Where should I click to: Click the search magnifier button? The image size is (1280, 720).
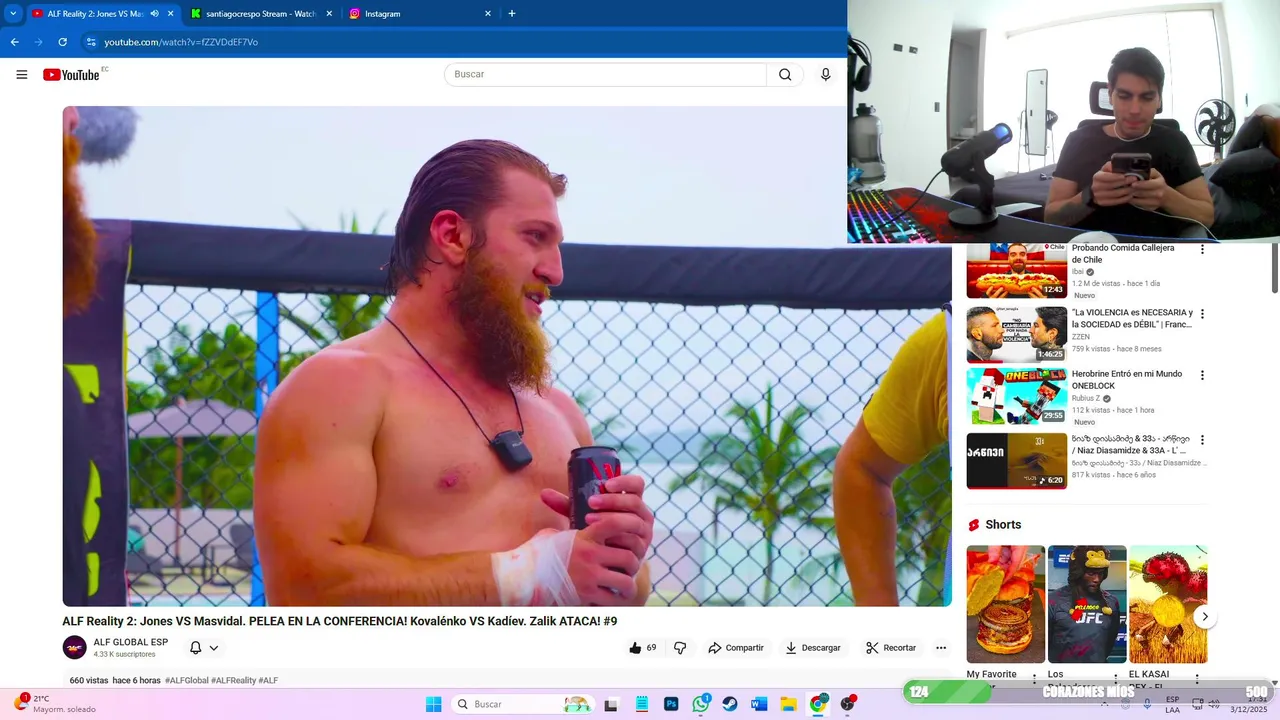point(785,74)
